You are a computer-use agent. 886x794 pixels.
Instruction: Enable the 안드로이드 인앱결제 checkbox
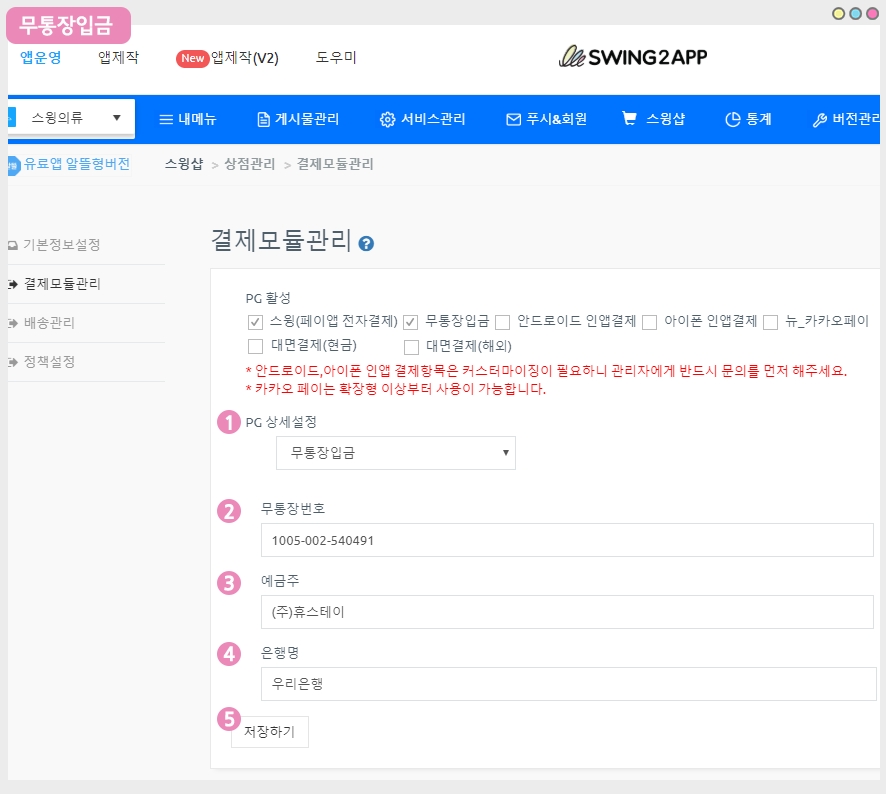tap(502, 322)
